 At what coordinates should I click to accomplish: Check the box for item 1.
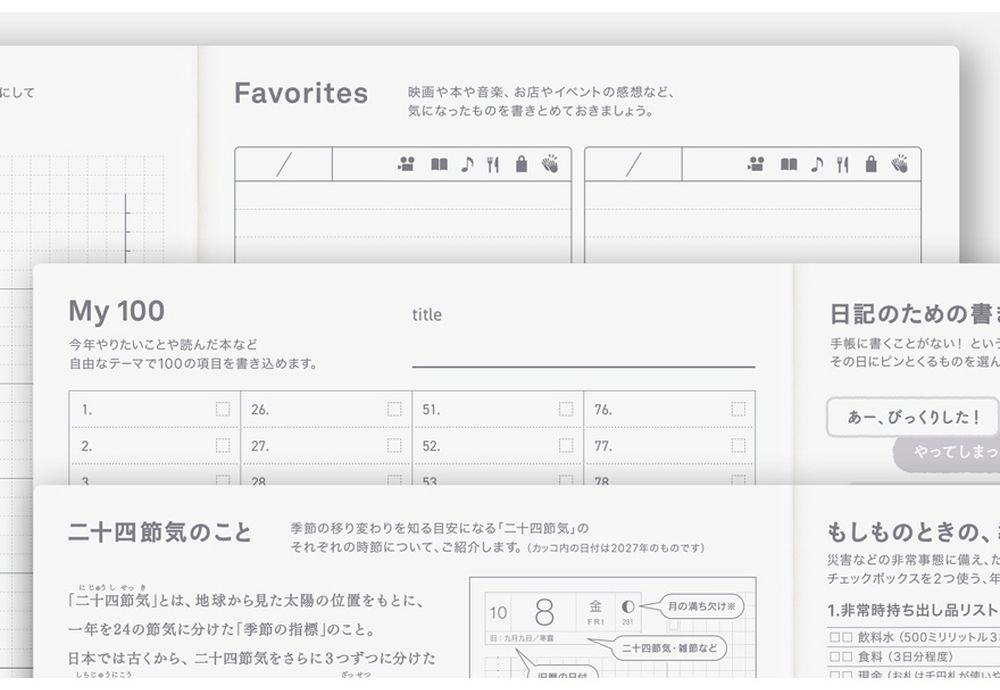[x=223, y=409]
